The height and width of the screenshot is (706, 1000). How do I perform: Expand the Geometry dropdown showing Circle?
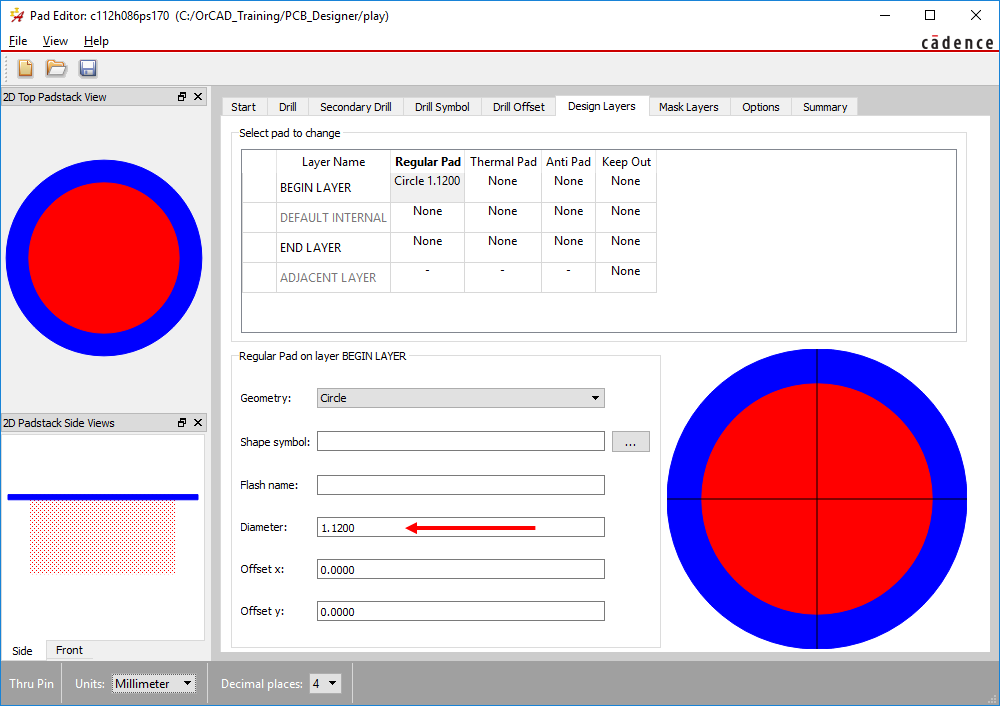click(x=460, y=398)
